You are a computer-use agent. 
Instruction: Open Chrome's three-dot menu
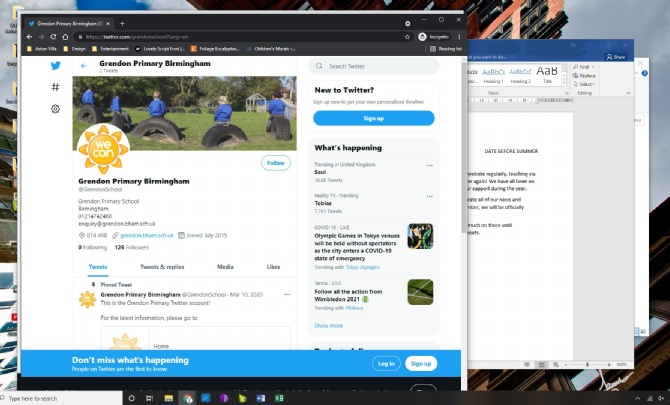coord(459,37)
